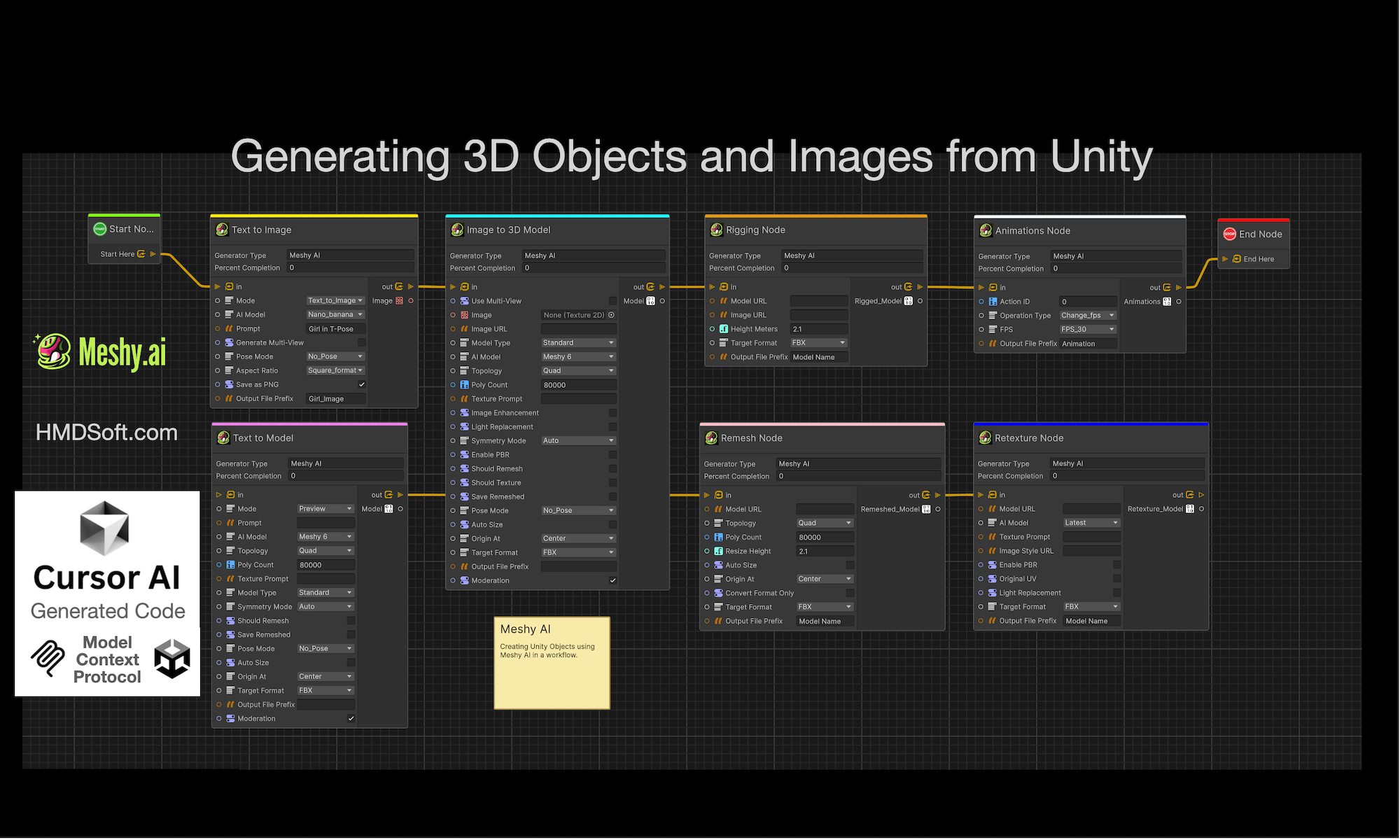Viewport: 1400px width, 840px height.
Task: Click the Image output port icon
Action: 400,300
